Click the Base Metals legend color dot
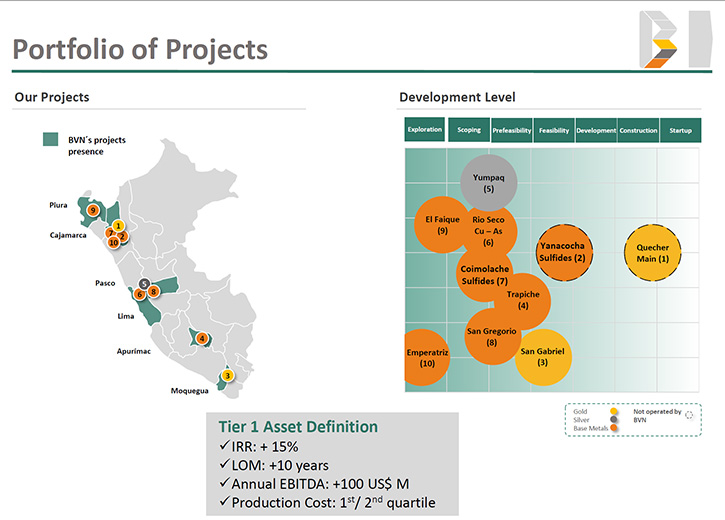Image resolution: width=725 pixels, height=520 pixels. click(x=614, y=428)
